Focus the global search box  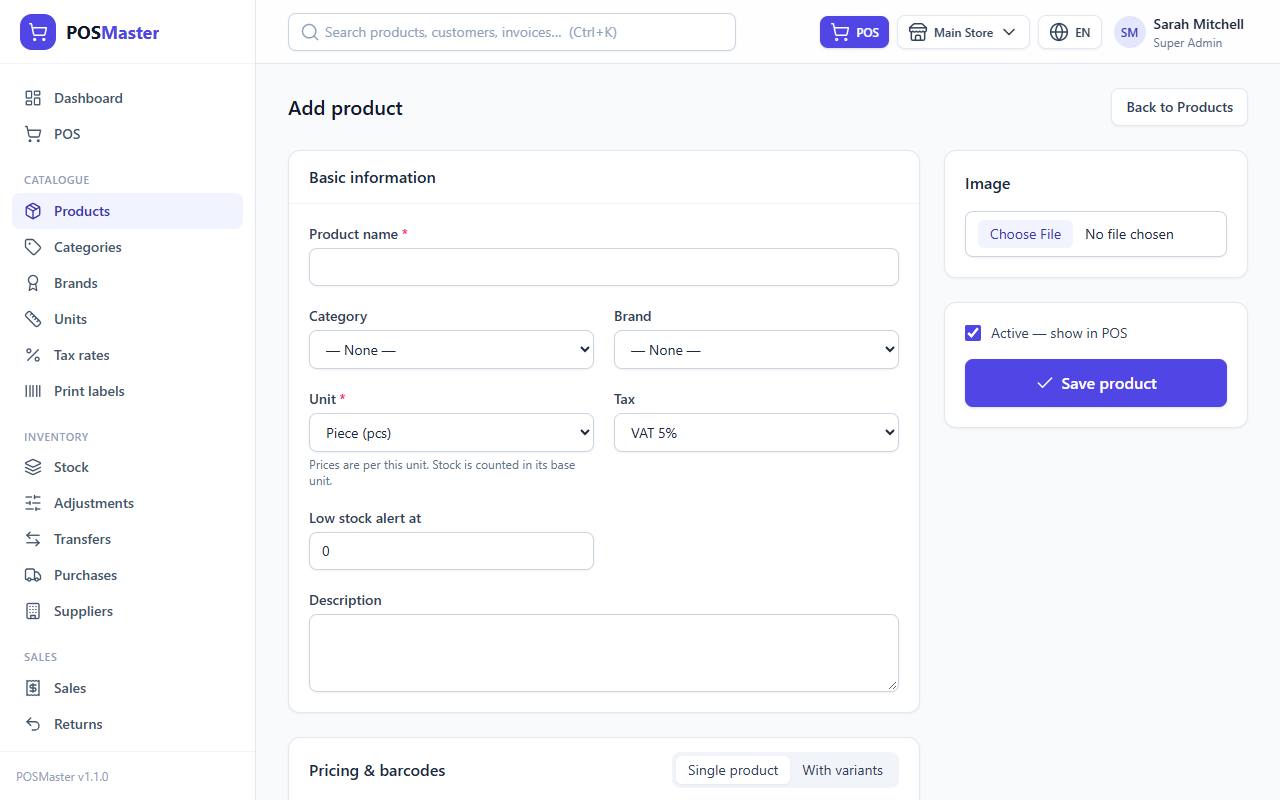point(512,32)
